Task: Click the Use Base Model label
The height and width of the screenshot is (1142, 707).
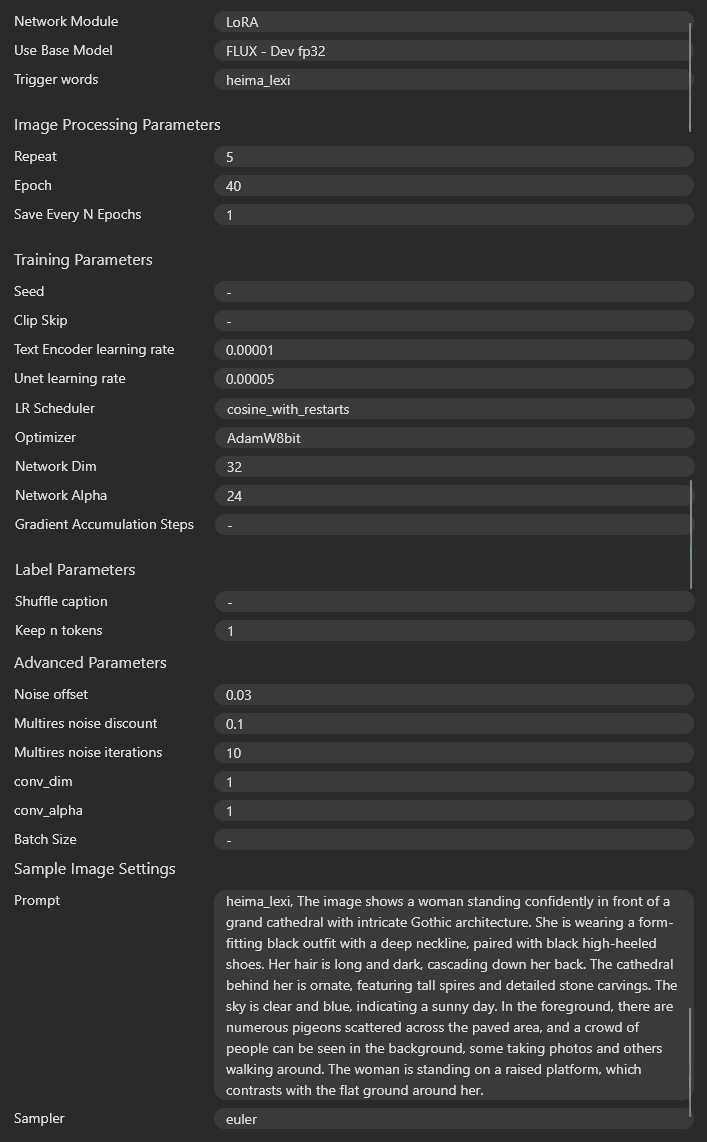Action: (63, 50)
